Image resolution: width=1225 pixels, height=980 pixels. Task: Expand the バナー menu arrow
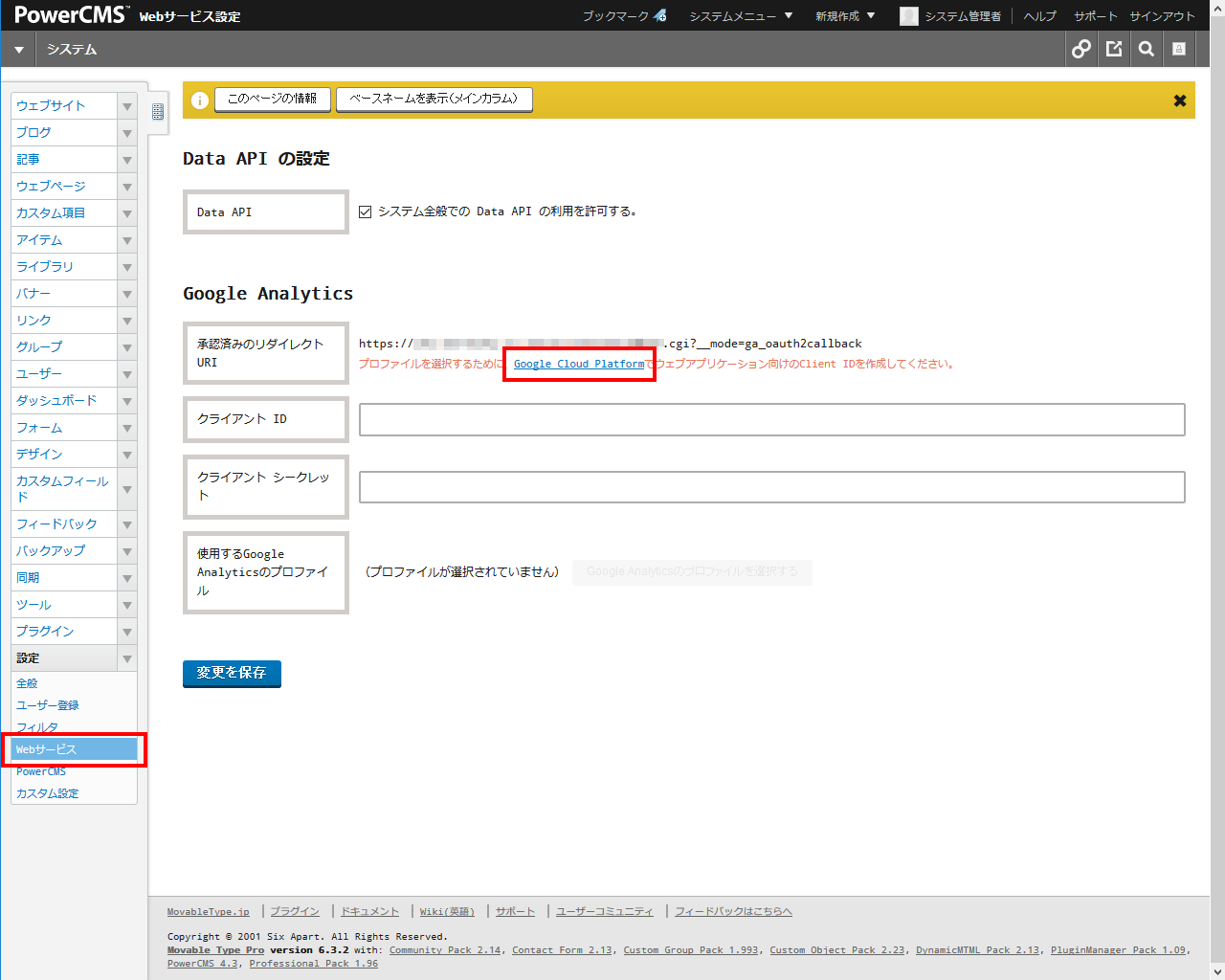(x=127, y=294)
